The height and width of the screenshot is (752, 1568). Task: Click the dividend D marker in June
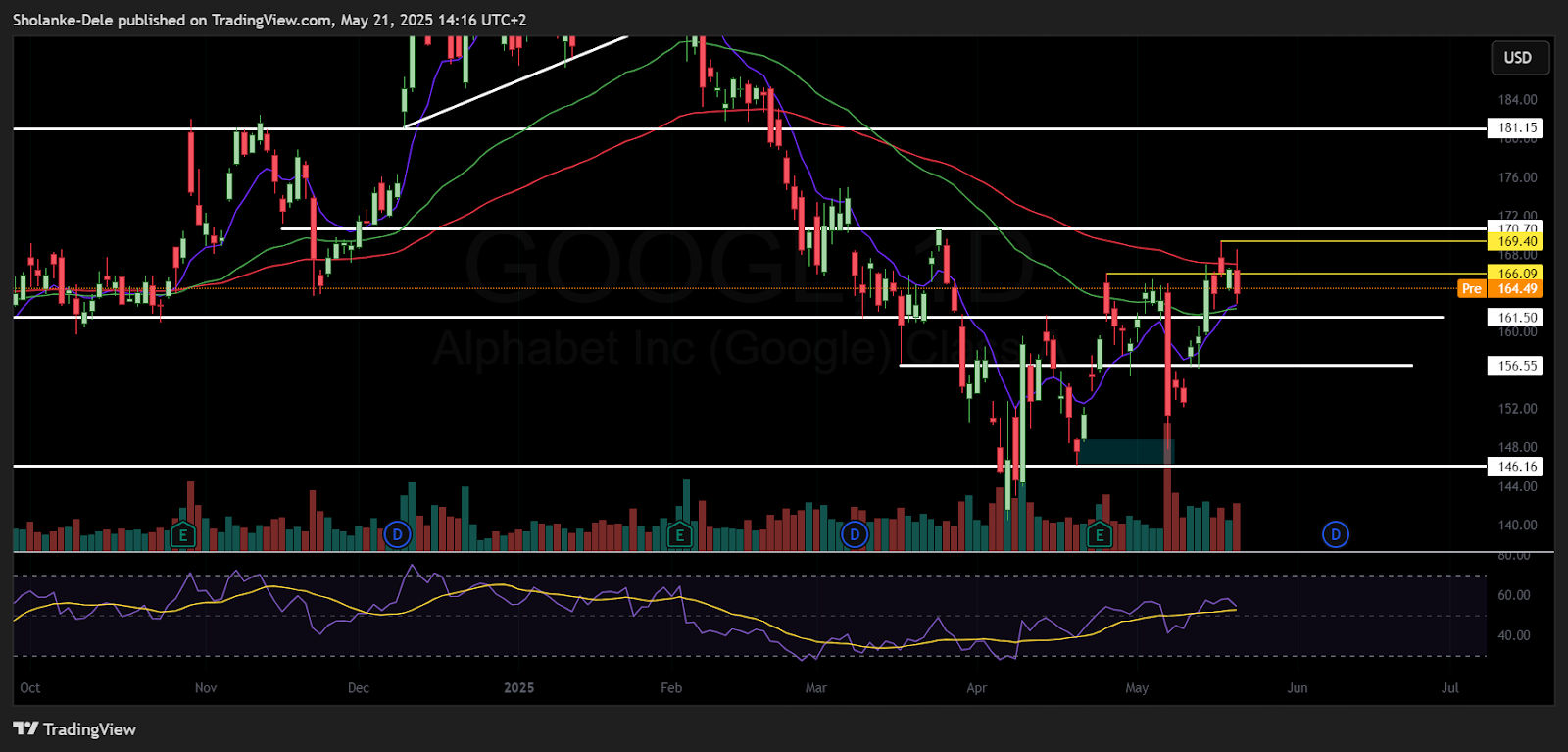[1336, 534]
